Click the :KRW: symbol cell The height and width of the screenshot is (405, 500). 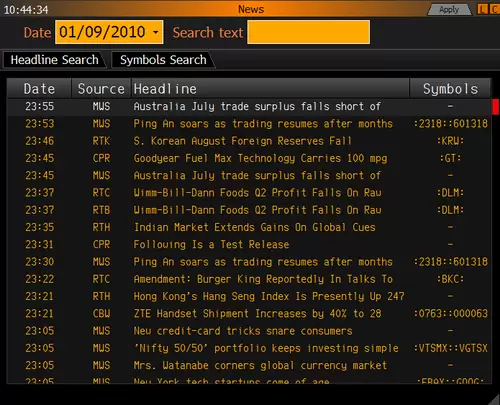[450, 141]
